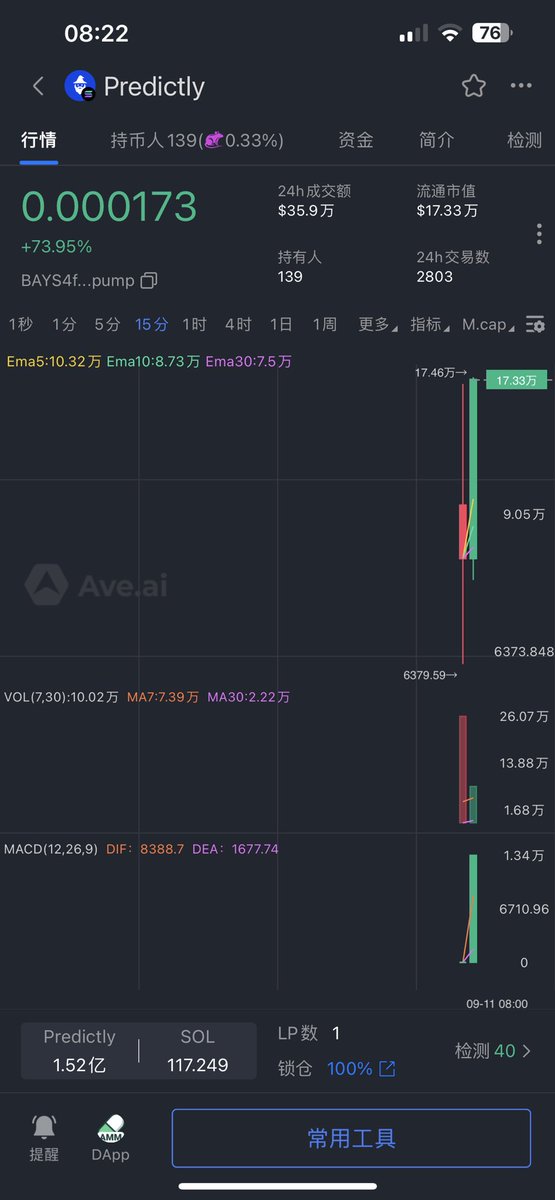The image size is (555, 1200).
Task: Copy the BAYS4f...pump contract address
Action: coord(149,280)
